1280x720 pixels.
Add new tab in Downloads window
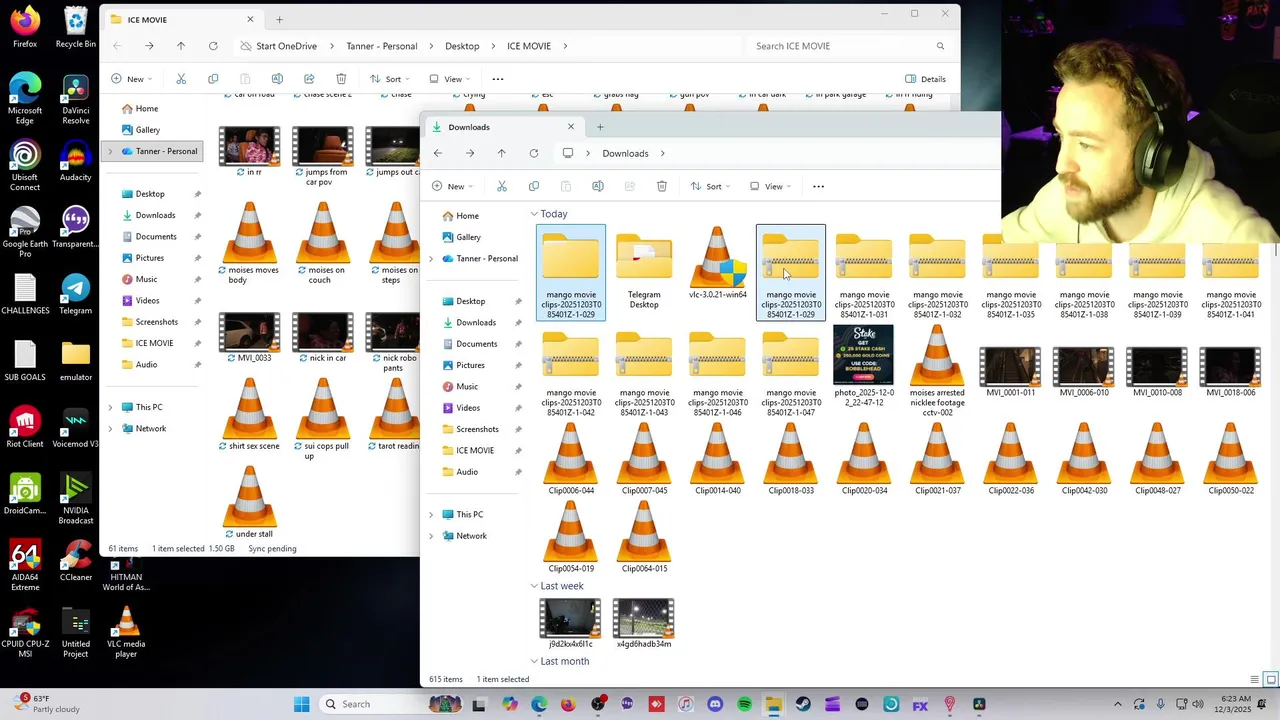(x=600, y=127)
